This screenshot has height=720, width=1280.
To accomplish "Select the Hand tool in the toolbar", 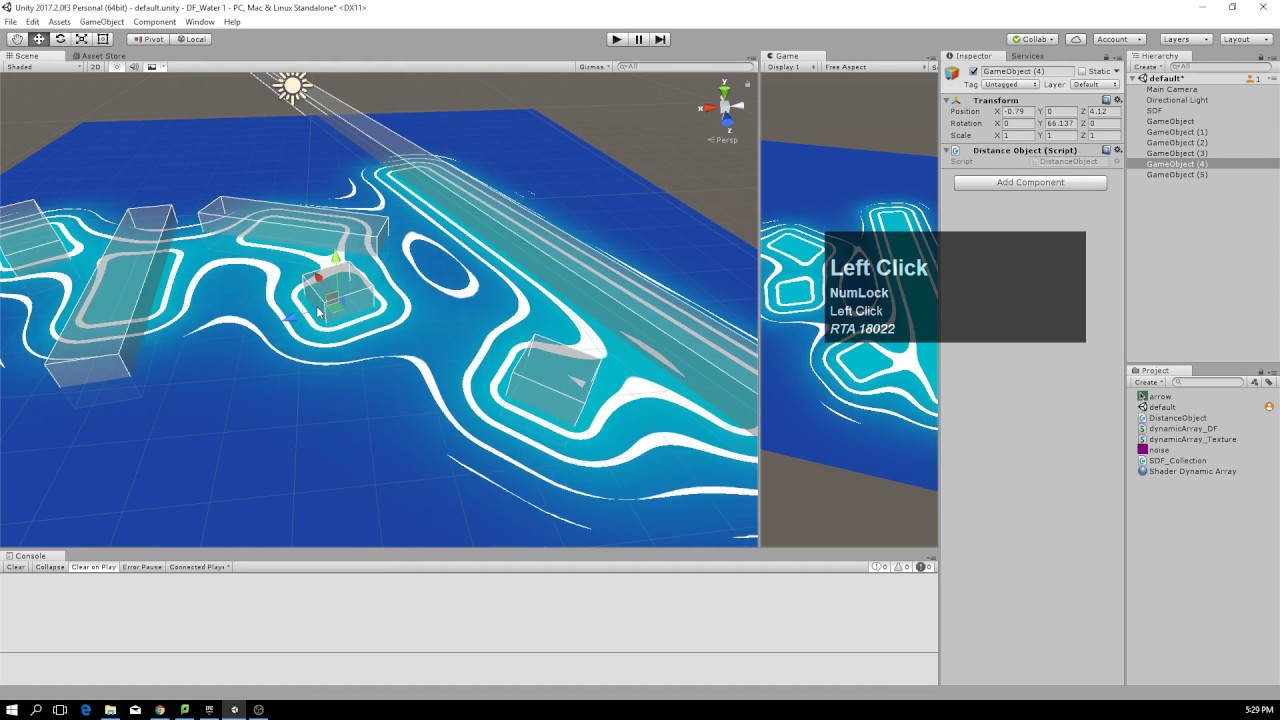I will coord(17,38).
